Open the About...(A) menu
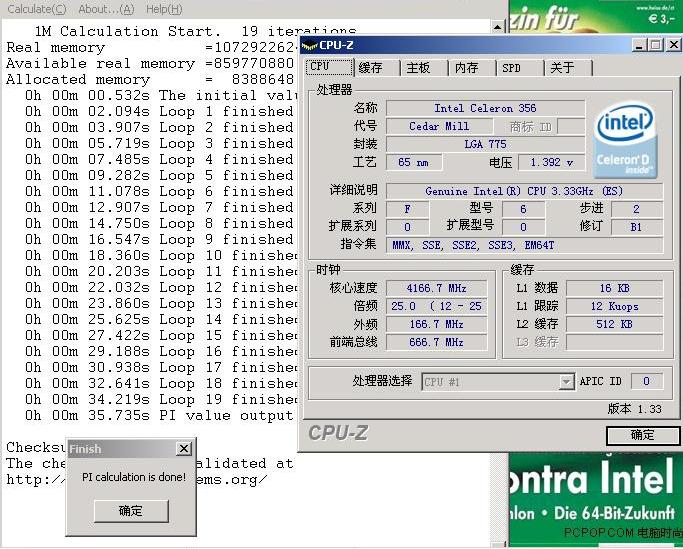The height and width of the screenshot is (549, 683). tap(106, 9)
